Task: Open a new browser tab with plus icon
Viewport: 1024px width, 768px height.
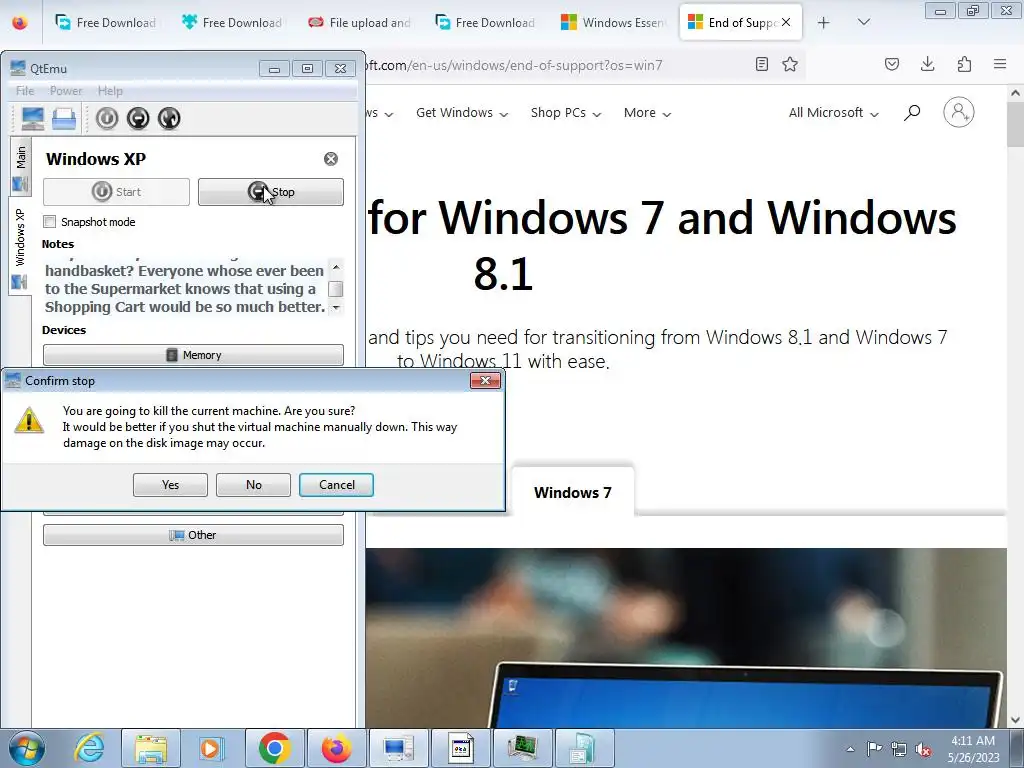Action: [824, 22]
